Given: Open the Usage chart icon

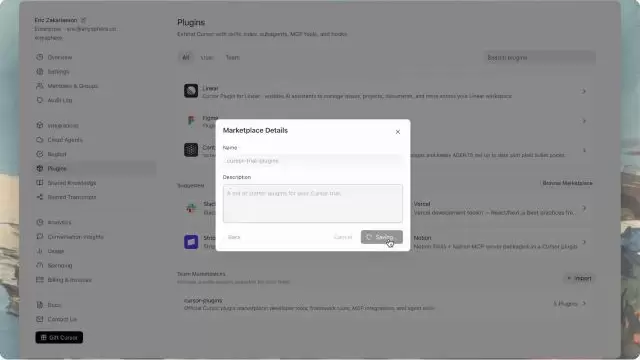Looking at the screenshot, I should coord(40,251).
